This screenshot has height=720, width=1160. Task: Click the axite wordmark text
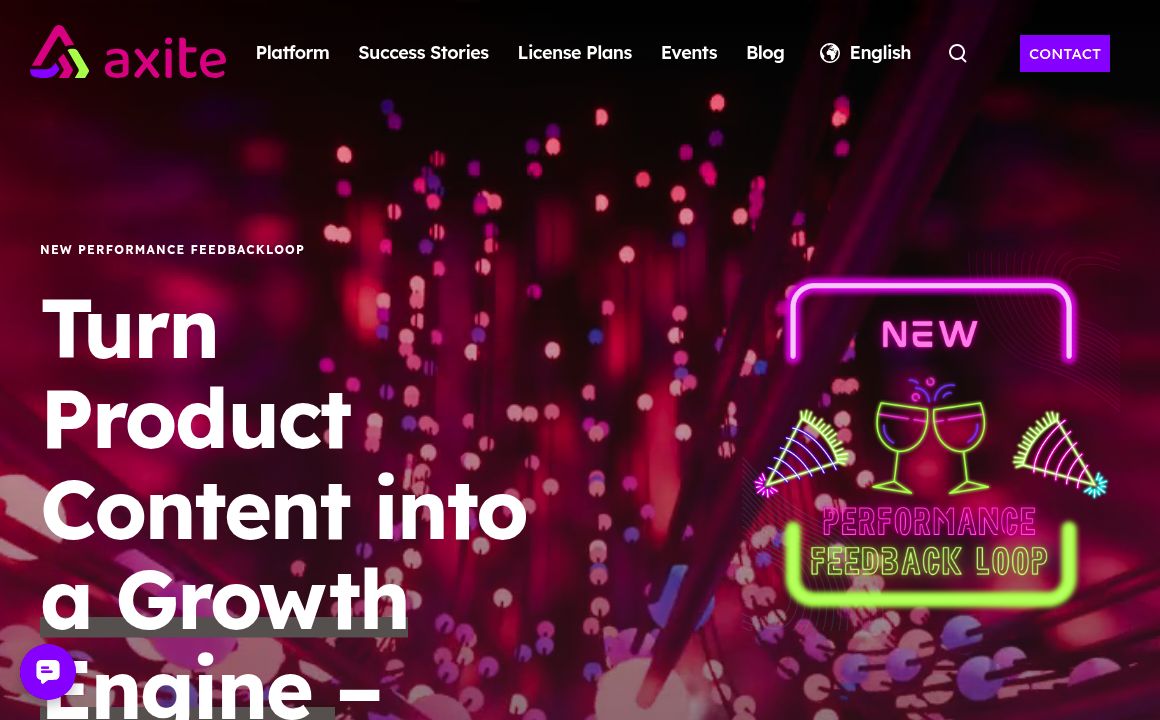pyautogui.click(x=165, y=58)
